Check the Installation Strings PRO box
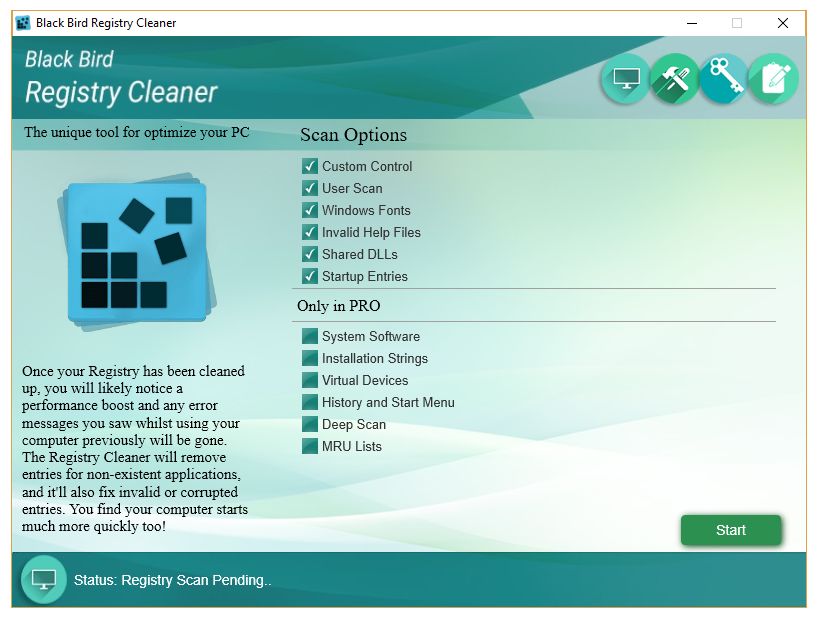Screen dimensions: 834x626 pos(310,358)
